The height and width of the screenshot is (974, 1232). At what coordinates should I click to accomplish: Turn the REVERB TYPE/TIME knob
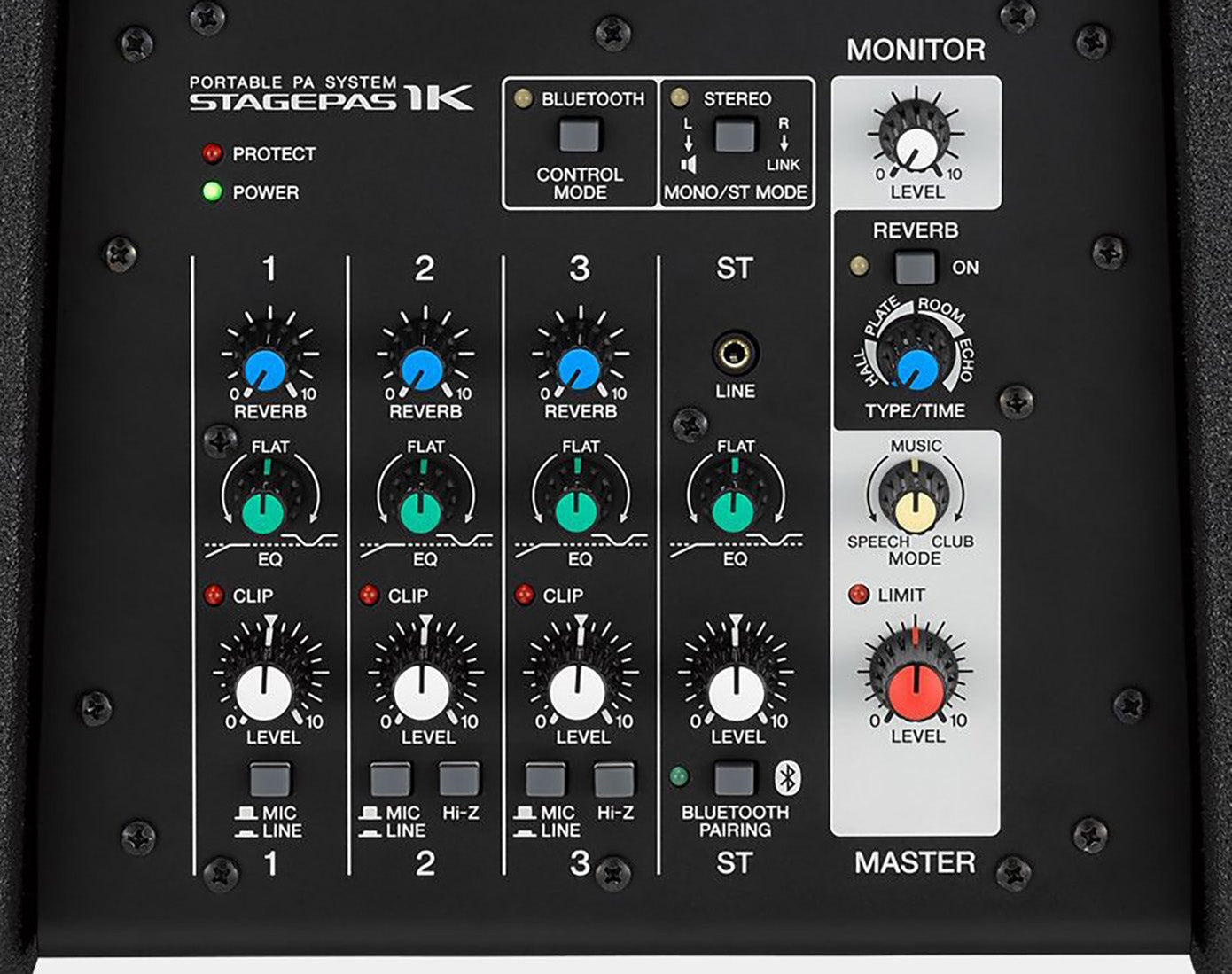pos(917,367)
